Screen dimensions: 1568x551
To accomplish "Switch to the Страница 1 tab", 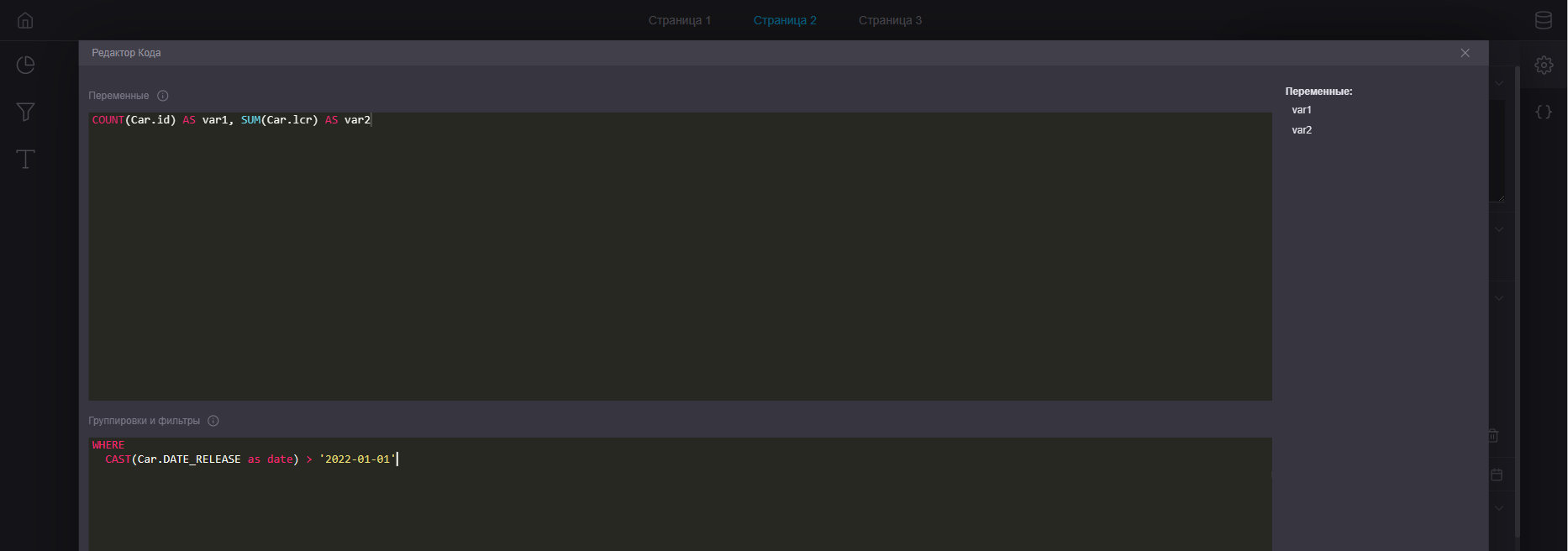I will coord(679,20).
